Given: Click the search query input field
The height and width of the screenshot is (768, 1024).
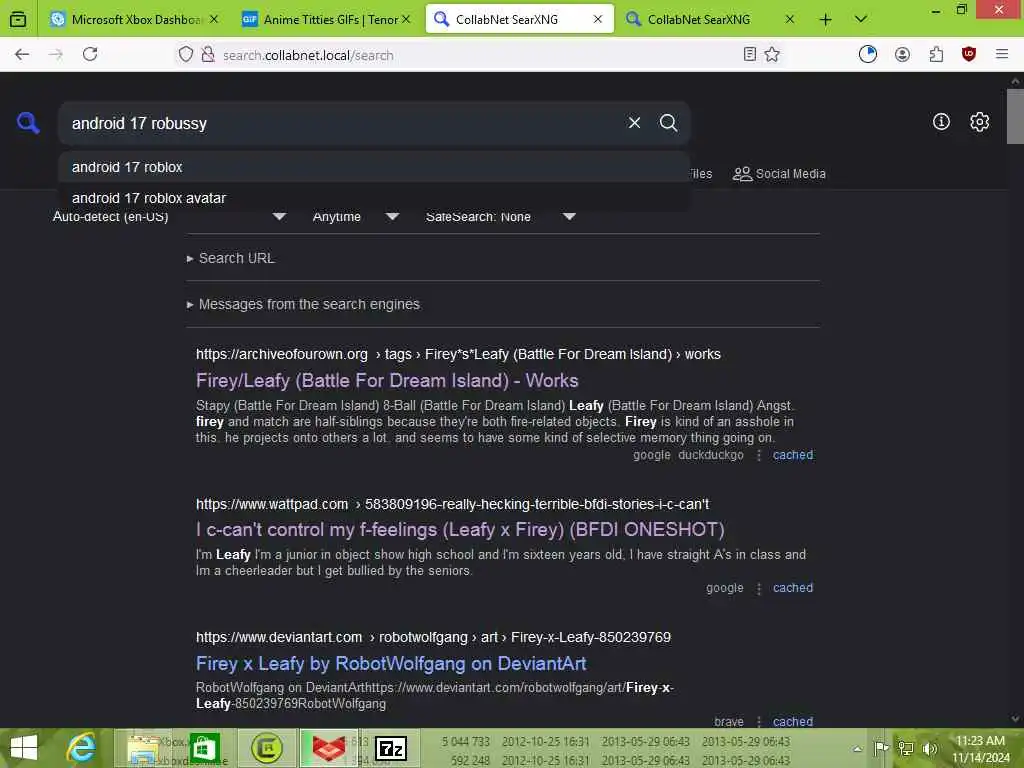Looking at the screenshot, I should point(343,123).
